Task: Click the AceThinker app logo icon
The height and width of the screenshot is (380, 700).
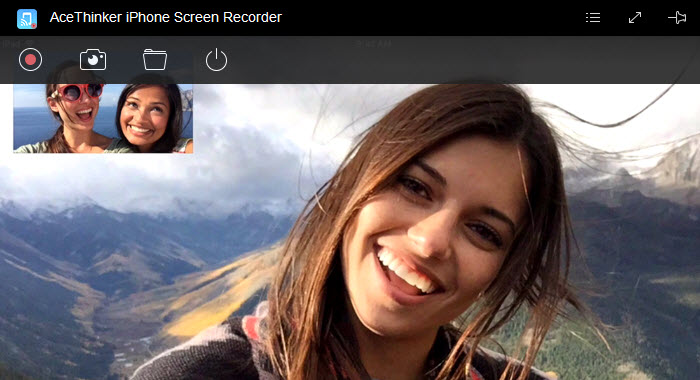Action: click(27, 19)
